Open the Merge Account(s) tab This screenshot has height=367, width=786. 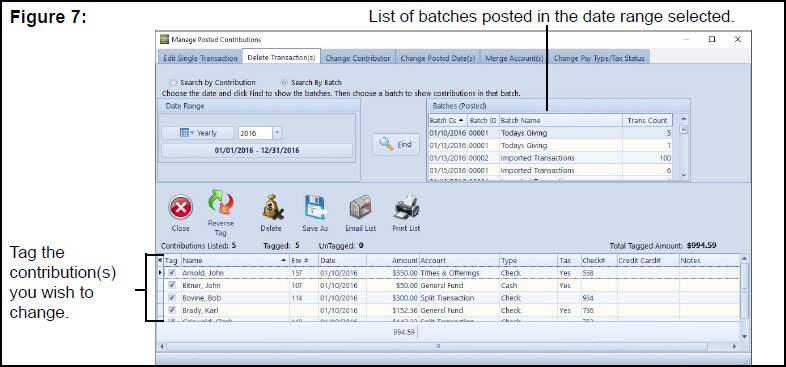click(514, 58)
